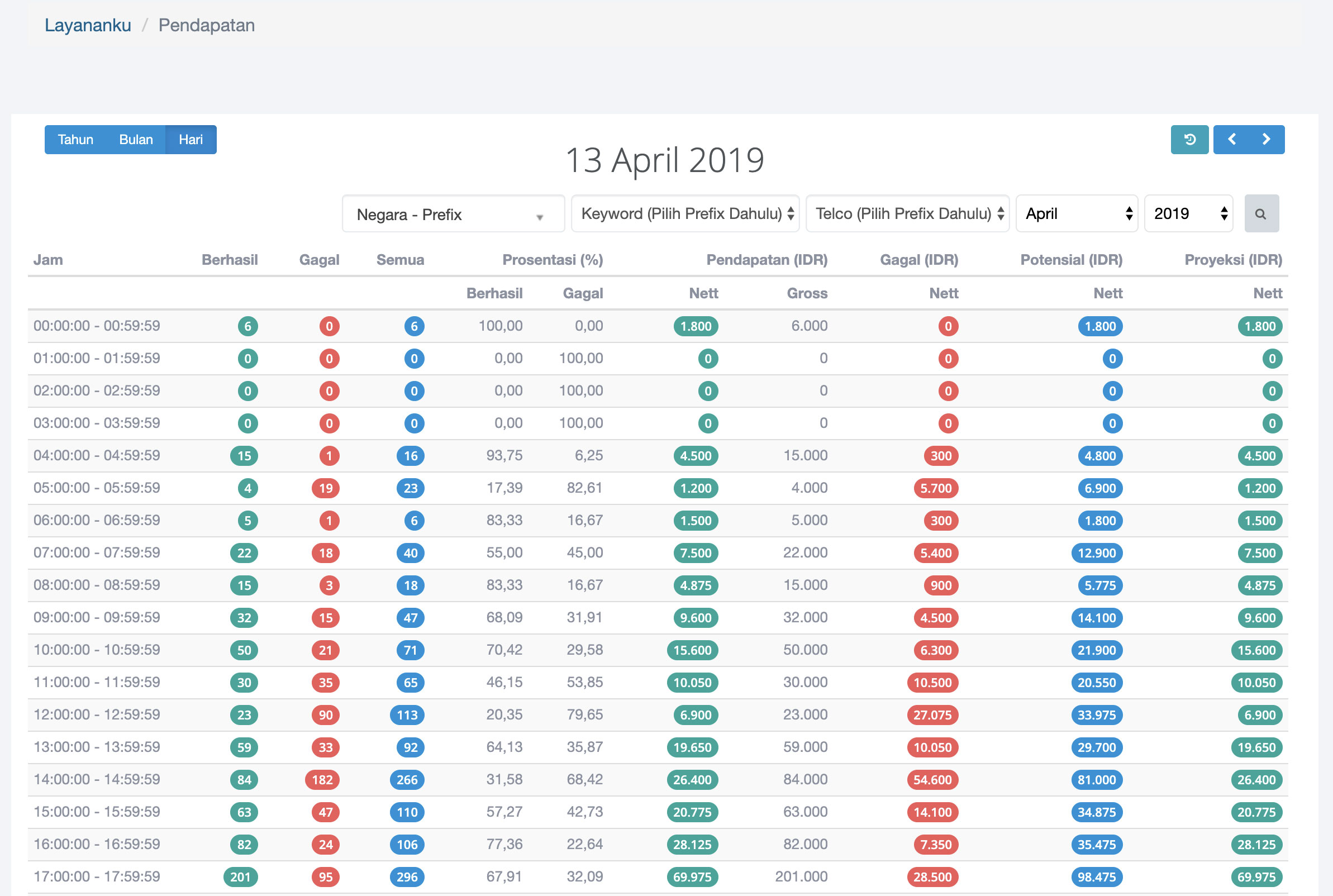The width and height of the screenshot is (1333, 896).
Task: Click the search magnifier button
Action: (x=1261, y=214)
